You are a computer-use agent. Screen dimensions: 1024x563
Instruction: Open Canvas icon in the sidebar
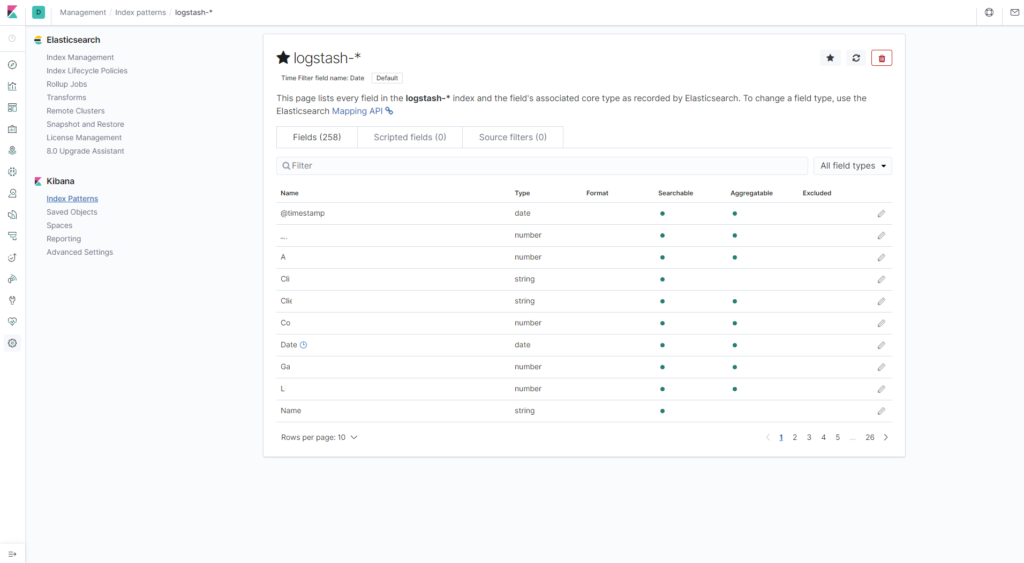coord(12,129)
